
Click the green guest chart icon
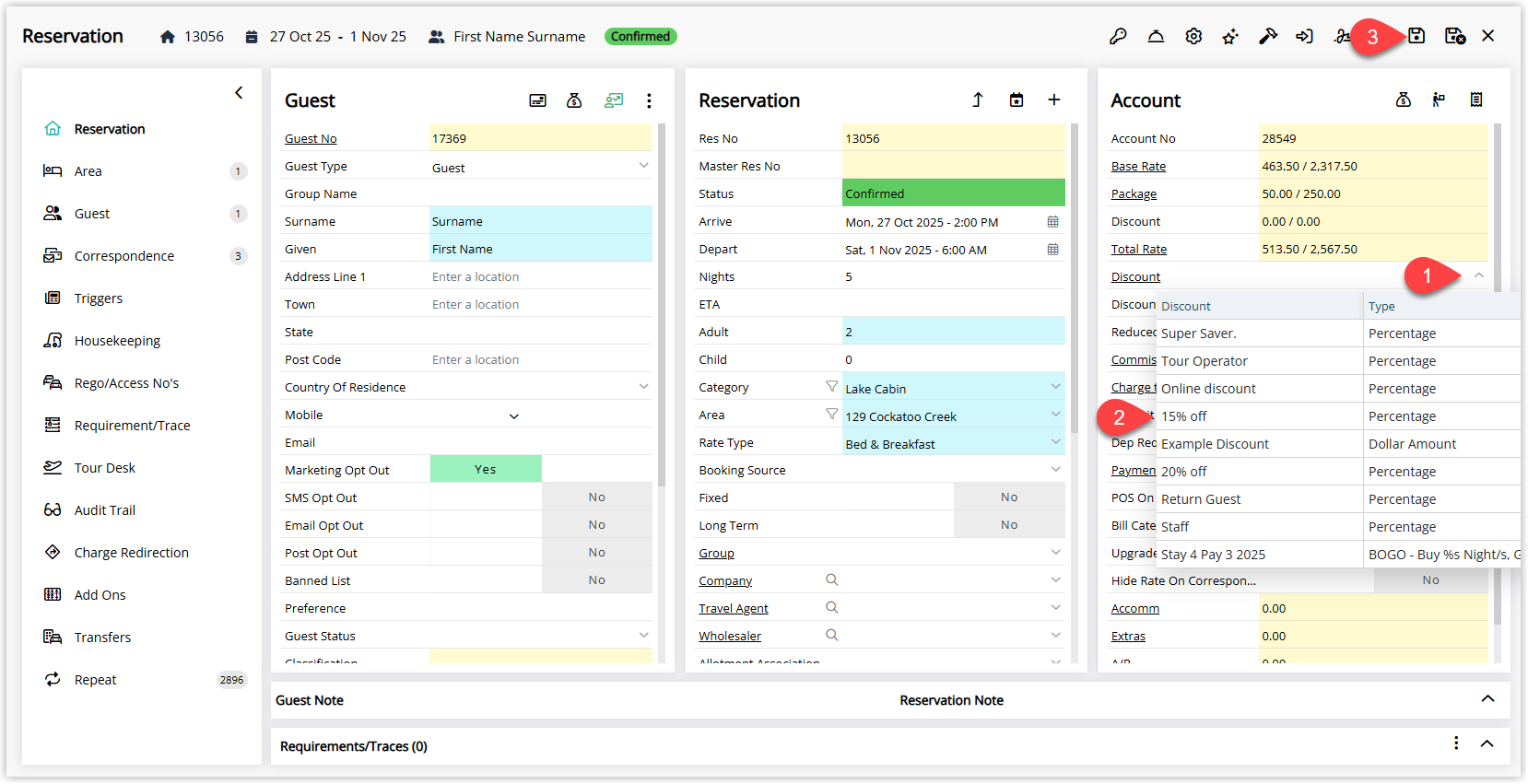[614, 100]
